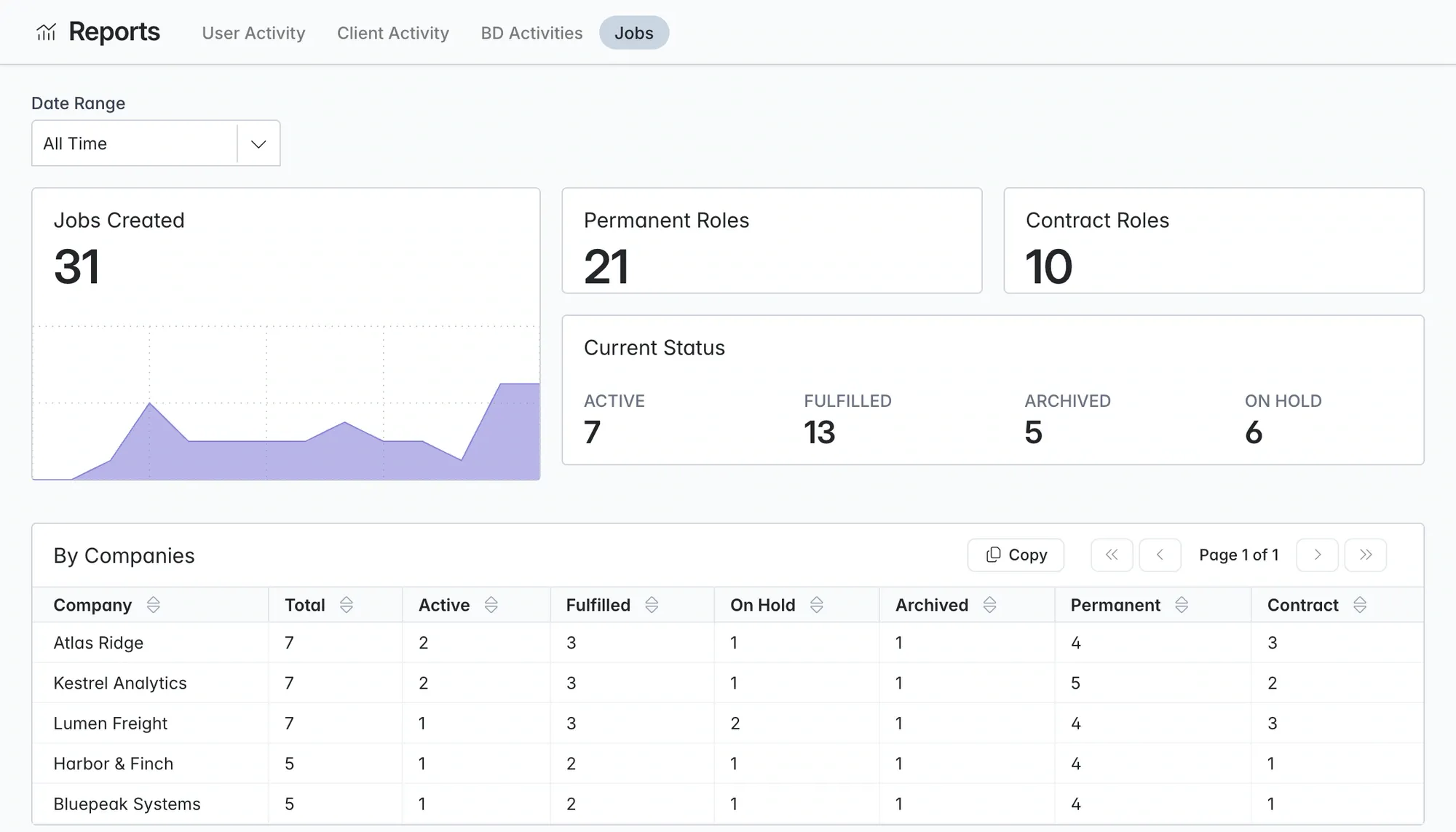Click the Reports chart icon
This screenshot has width=1456, height=832.
(46, 32)
